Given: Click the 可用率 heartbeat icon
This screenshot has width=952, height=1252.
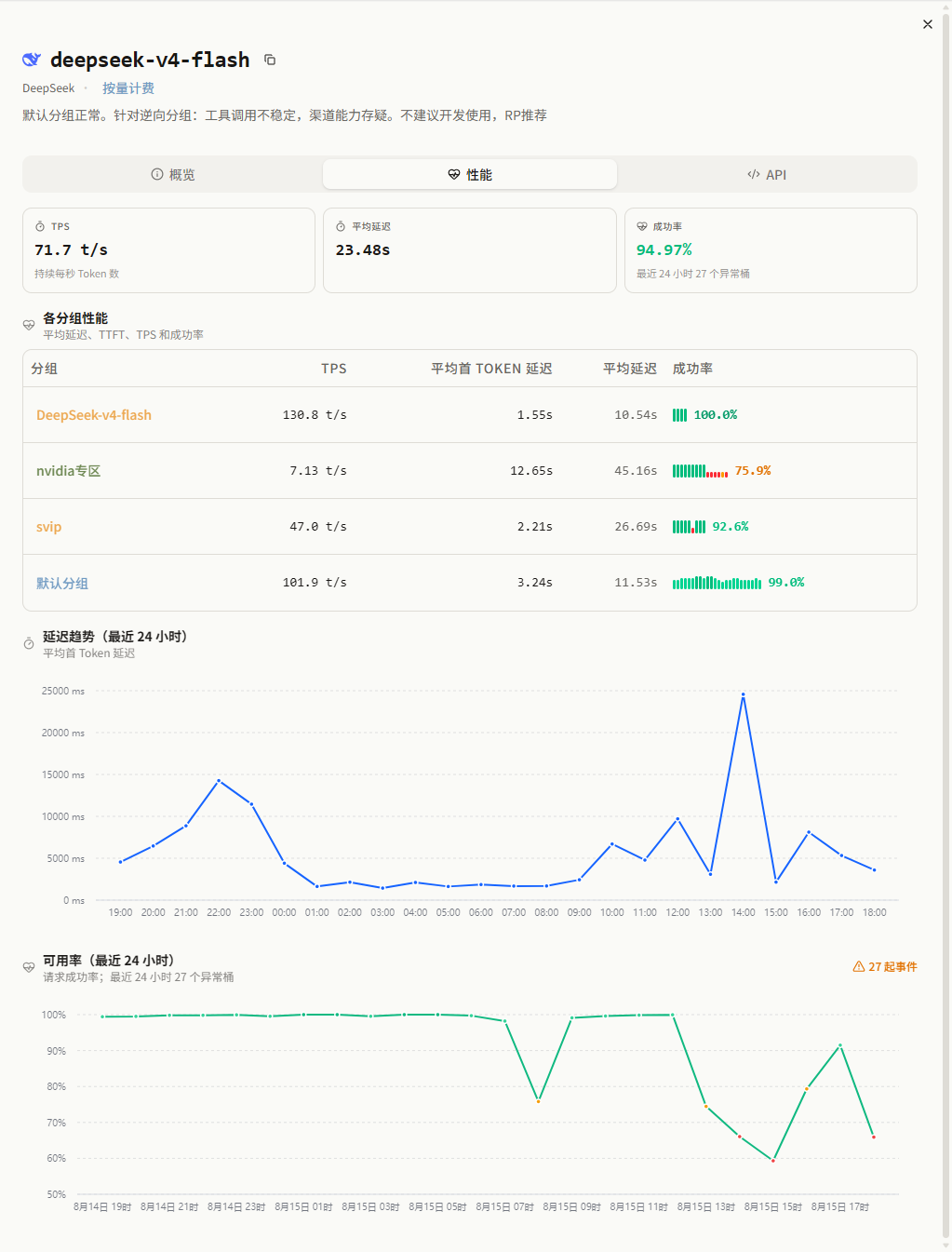Looking at the screenshot, I should 29,967.
